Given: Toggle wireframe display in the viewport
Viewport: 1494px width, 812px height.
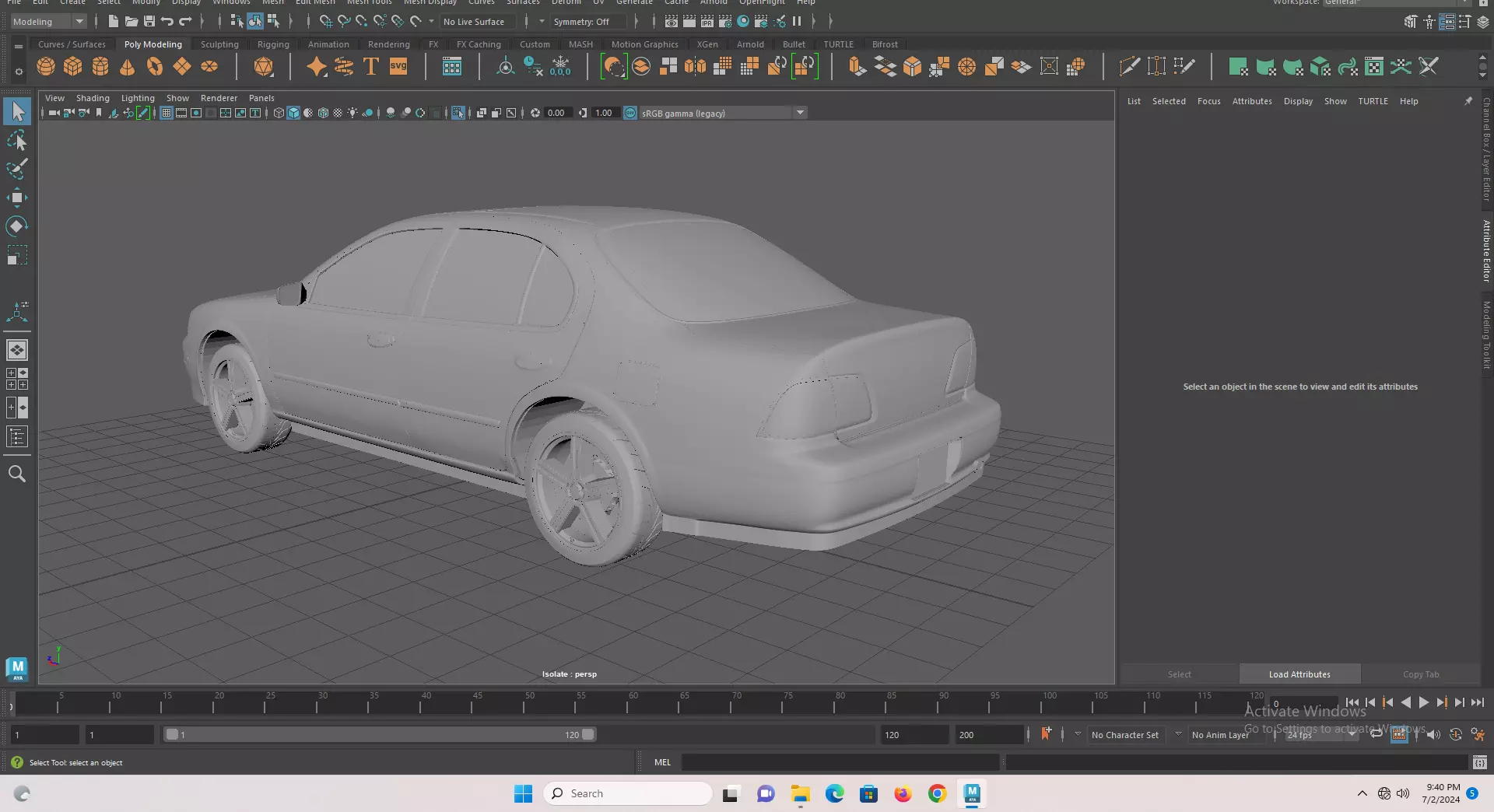Looking at the screenshot, I should point(279,113).
